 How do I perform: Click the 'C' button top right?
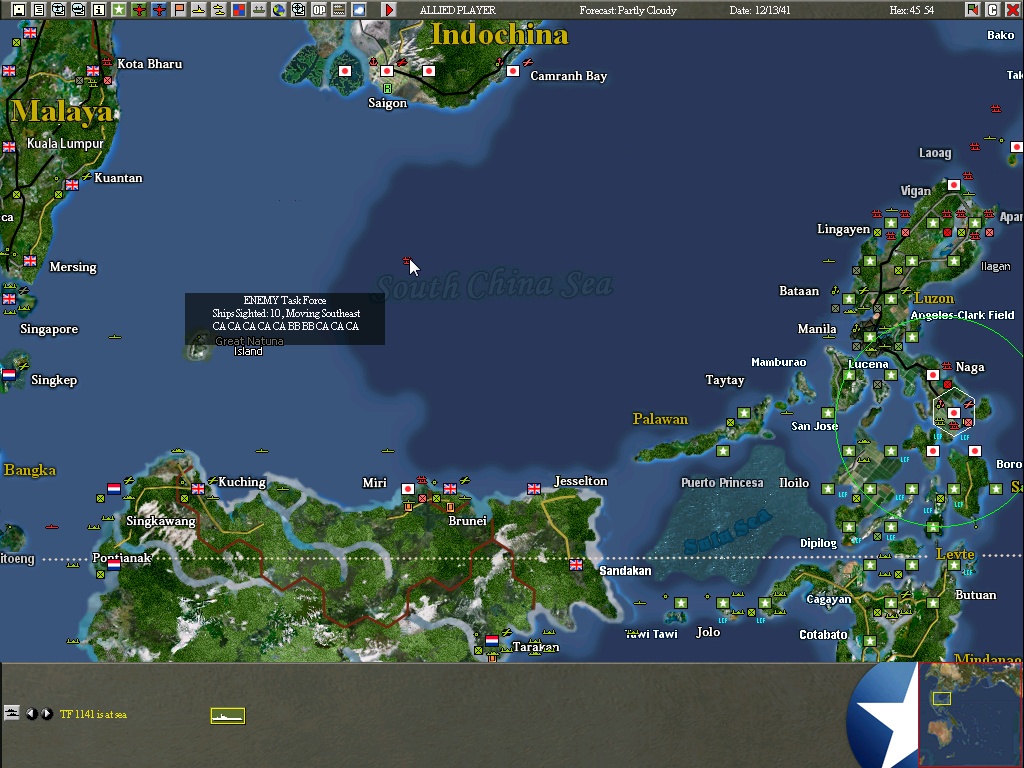click(993, 10)
